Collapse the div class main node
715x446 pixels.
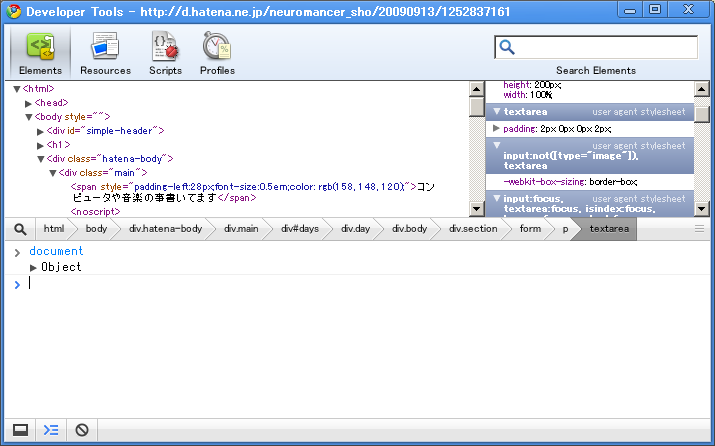52,173
